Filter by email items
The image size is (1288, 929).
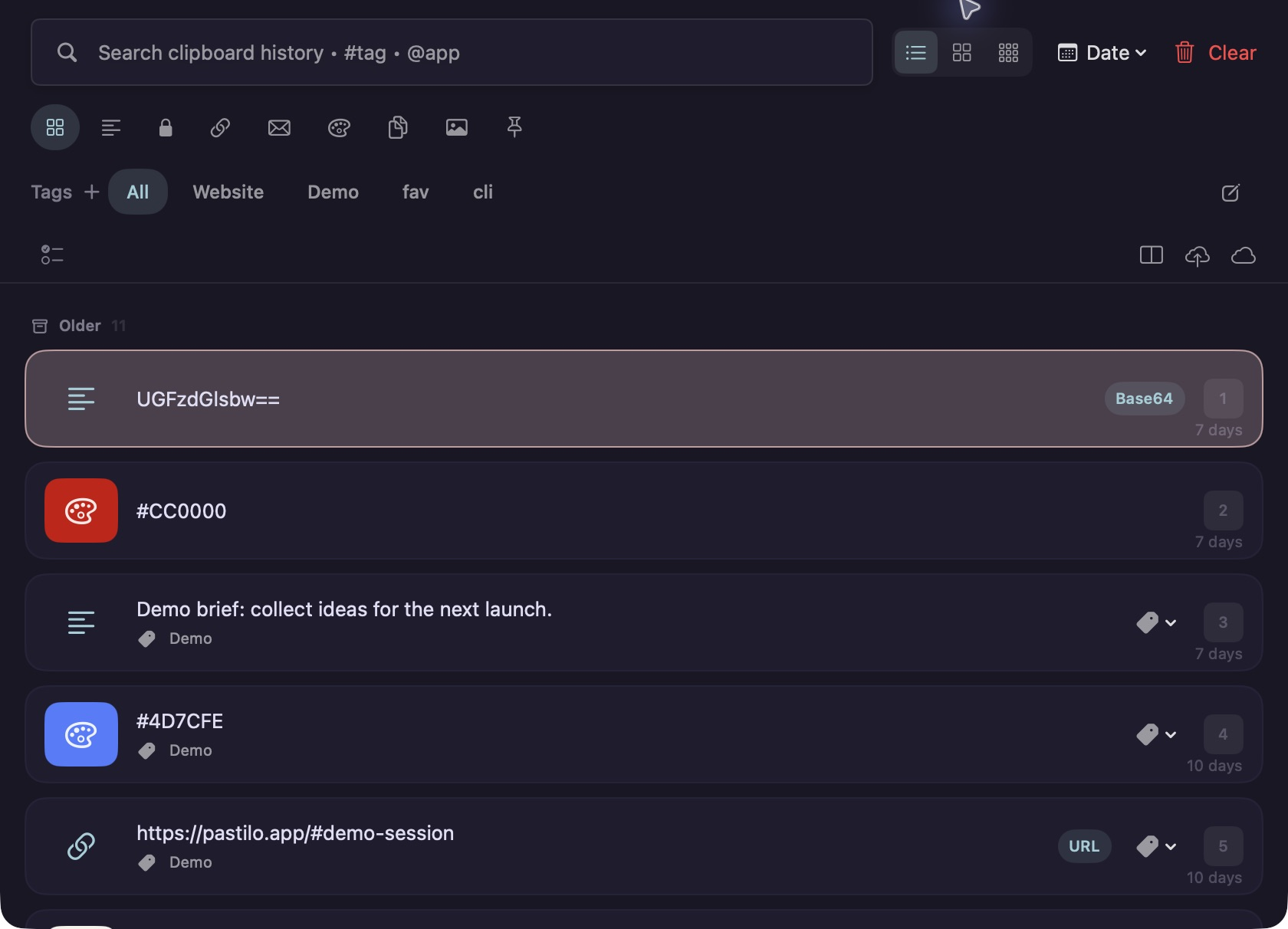[279, 127]
